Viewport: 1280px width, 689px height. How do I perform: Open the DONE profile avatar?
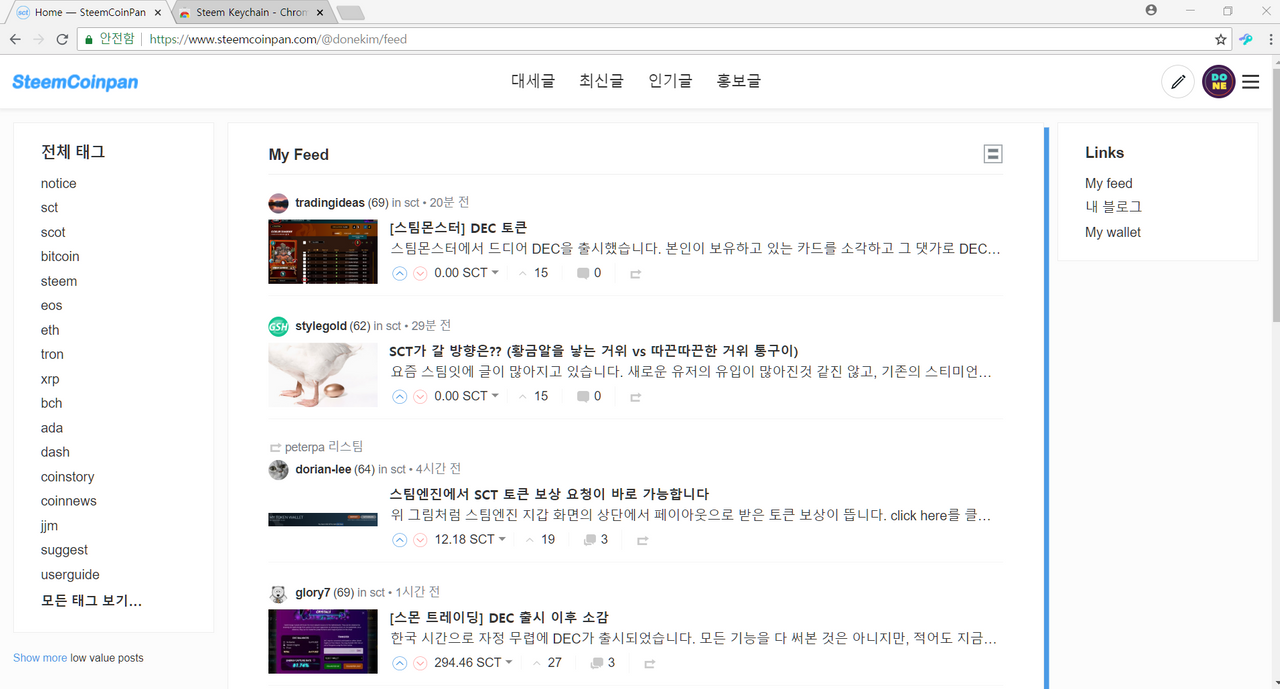(x=1218, y=82)
